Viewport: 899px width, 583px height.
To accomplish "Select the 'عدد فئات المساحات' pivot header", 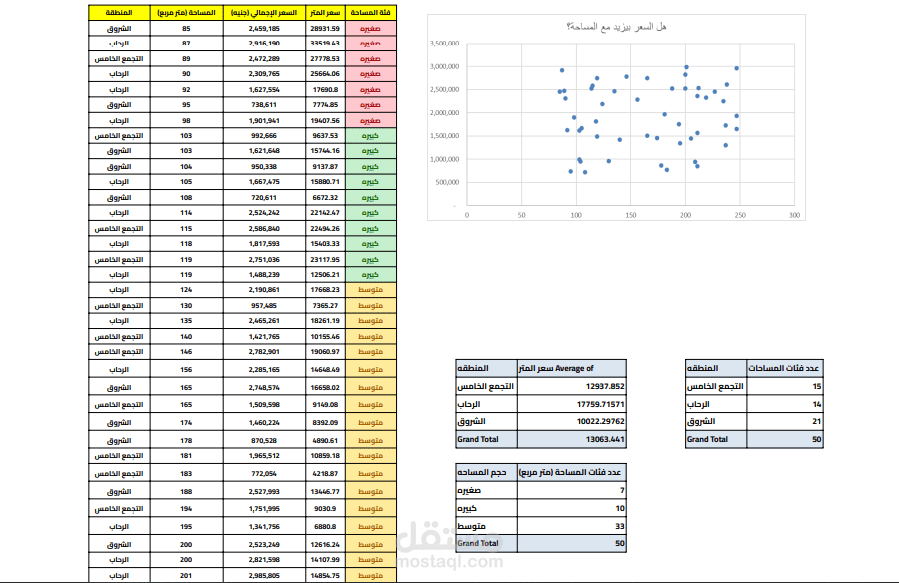I will click(x=784, y=368).
